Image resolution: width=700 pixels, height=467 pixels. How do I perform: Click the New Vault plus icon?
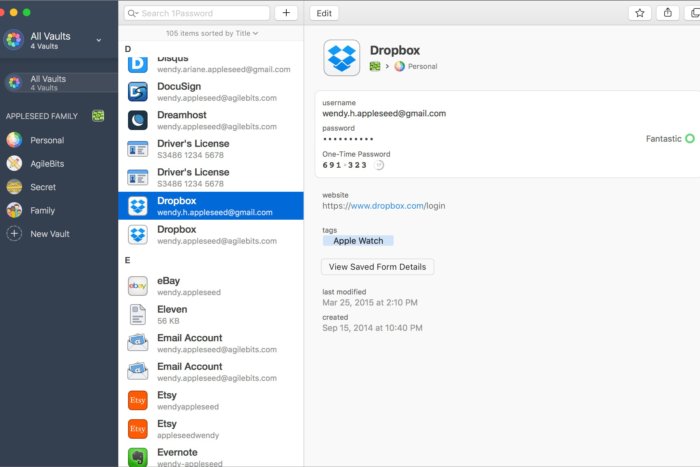(x=14, y=234)
